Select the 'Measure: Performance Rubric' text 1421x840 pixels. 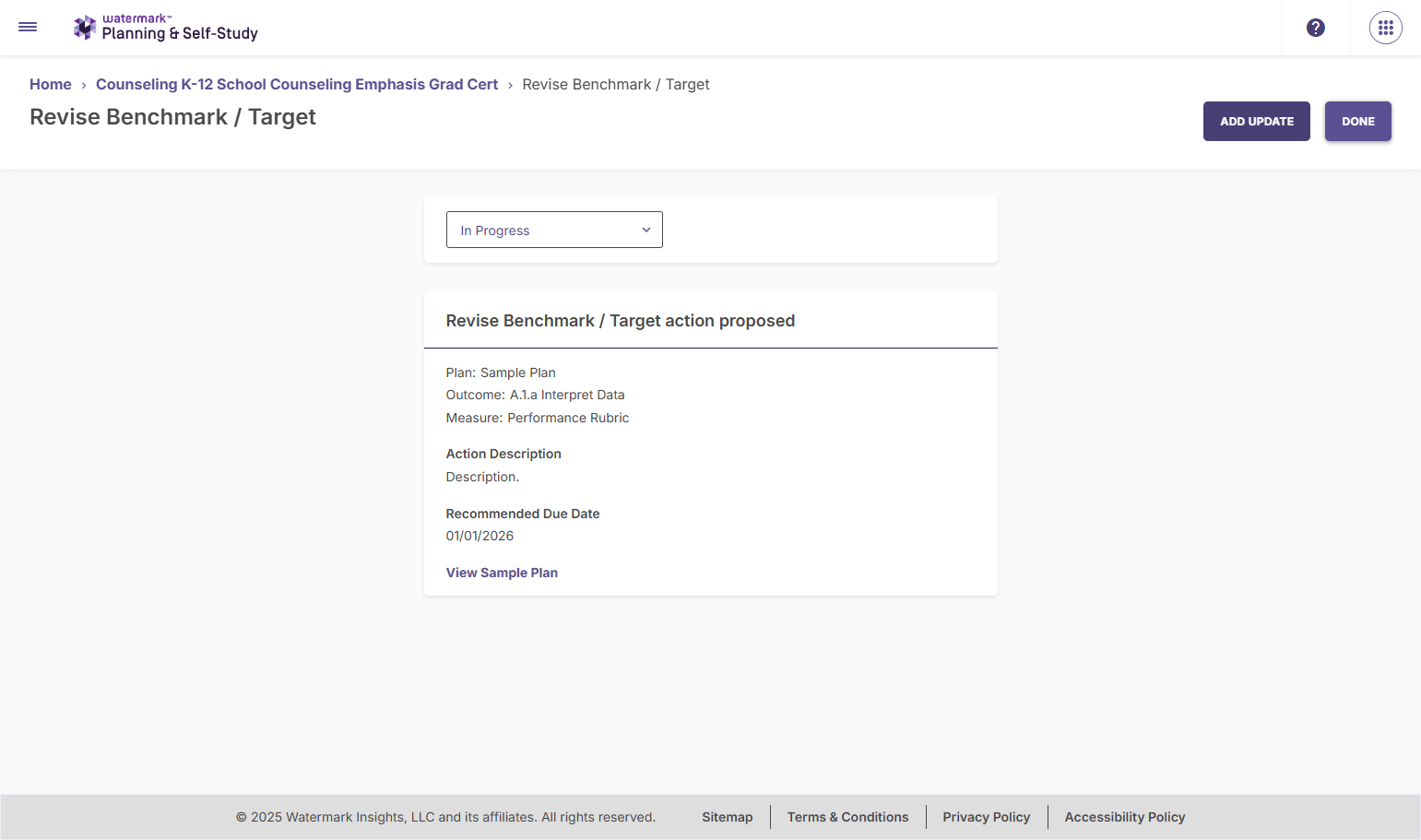(x=538, y=418)
